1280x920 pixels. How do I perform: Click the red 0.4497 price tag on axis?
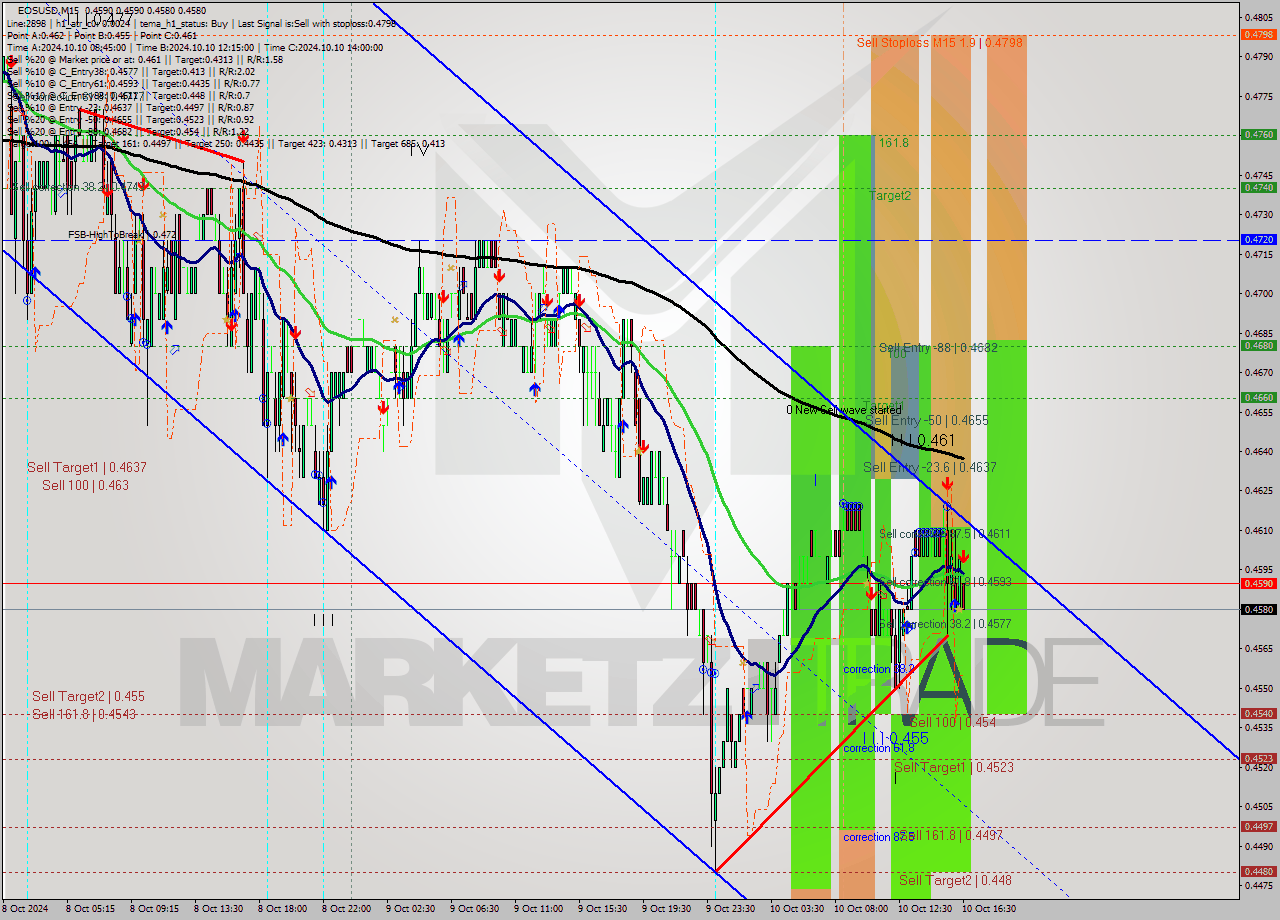point(1258,826)
